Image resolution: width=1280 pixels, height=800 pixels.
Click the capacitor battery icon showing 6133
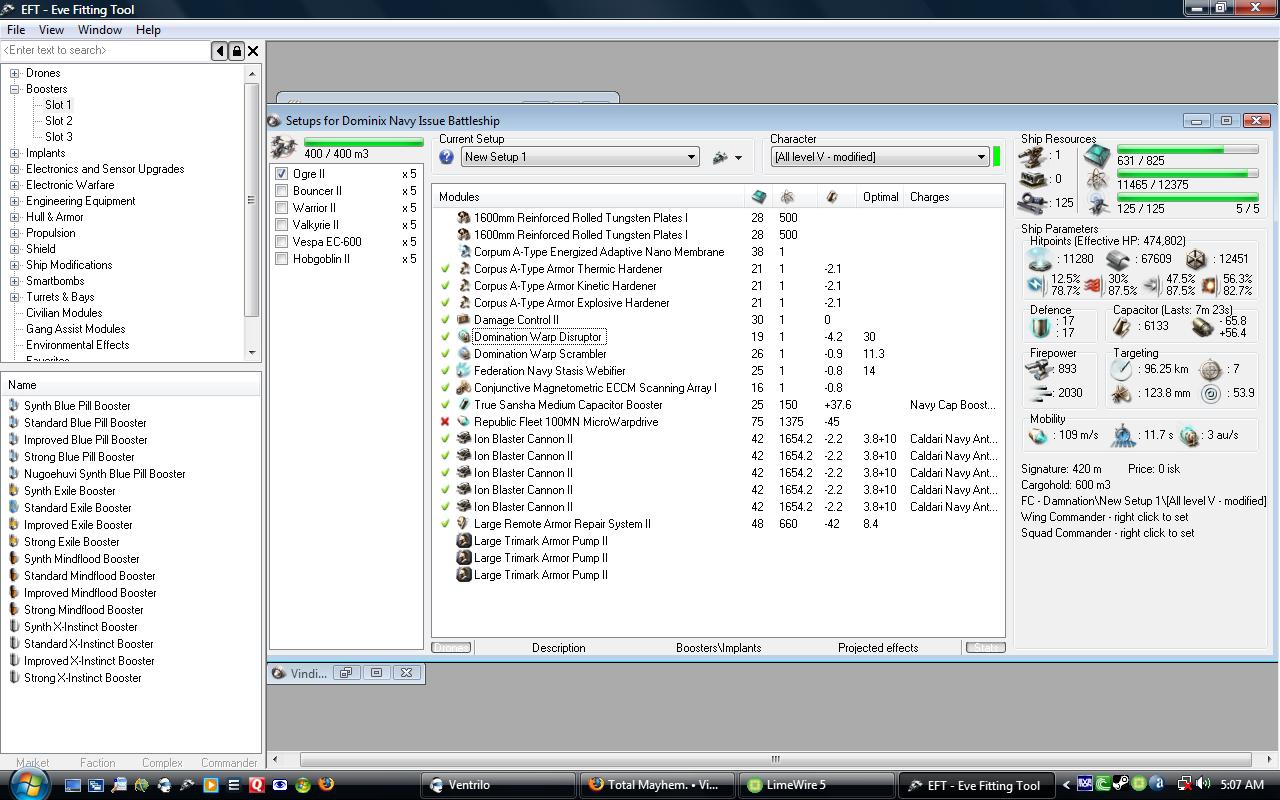click(1123, 327)
